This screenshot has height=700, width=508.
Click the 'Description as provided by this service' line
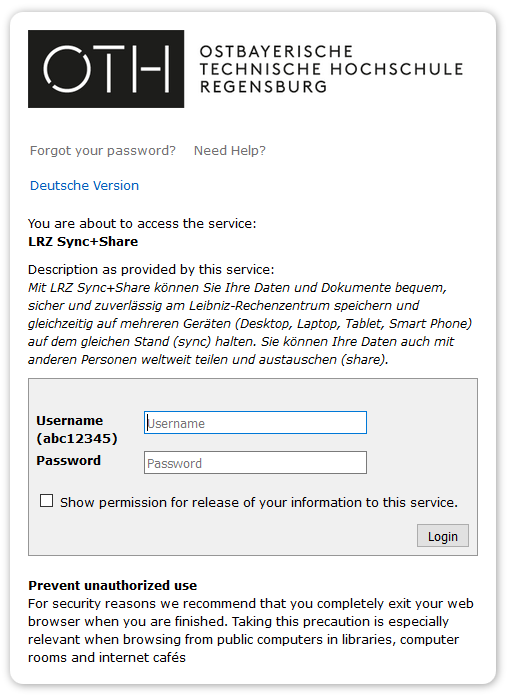point(151,270)
